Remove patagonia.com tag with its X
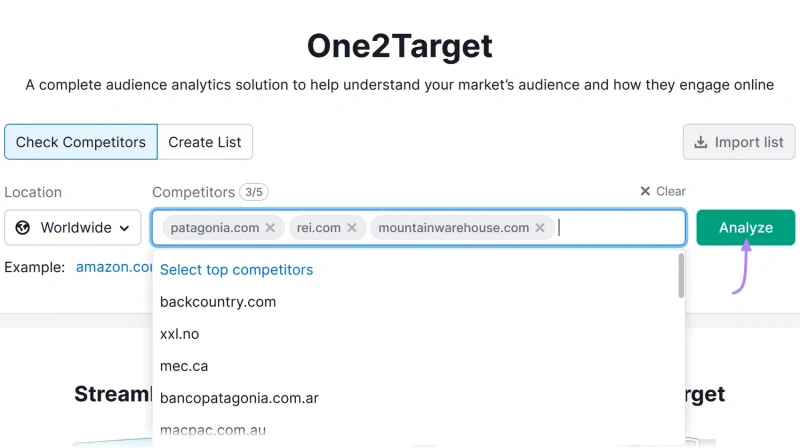Screen dimensions: 800x448 tap(270, 228)
